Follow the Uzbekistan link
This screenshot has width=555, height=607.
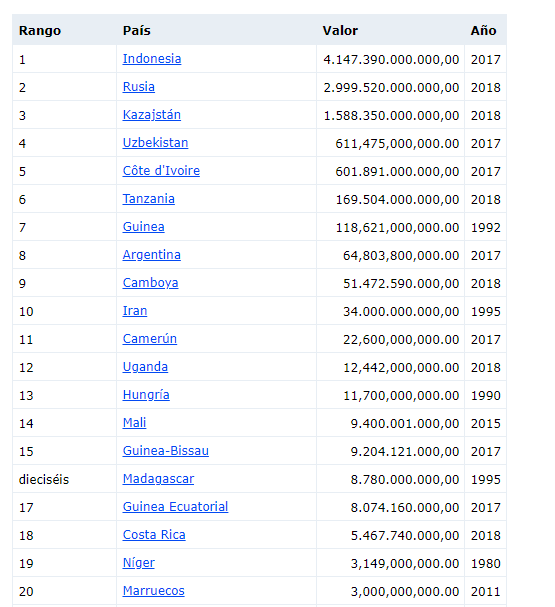(x=155, y=143)
